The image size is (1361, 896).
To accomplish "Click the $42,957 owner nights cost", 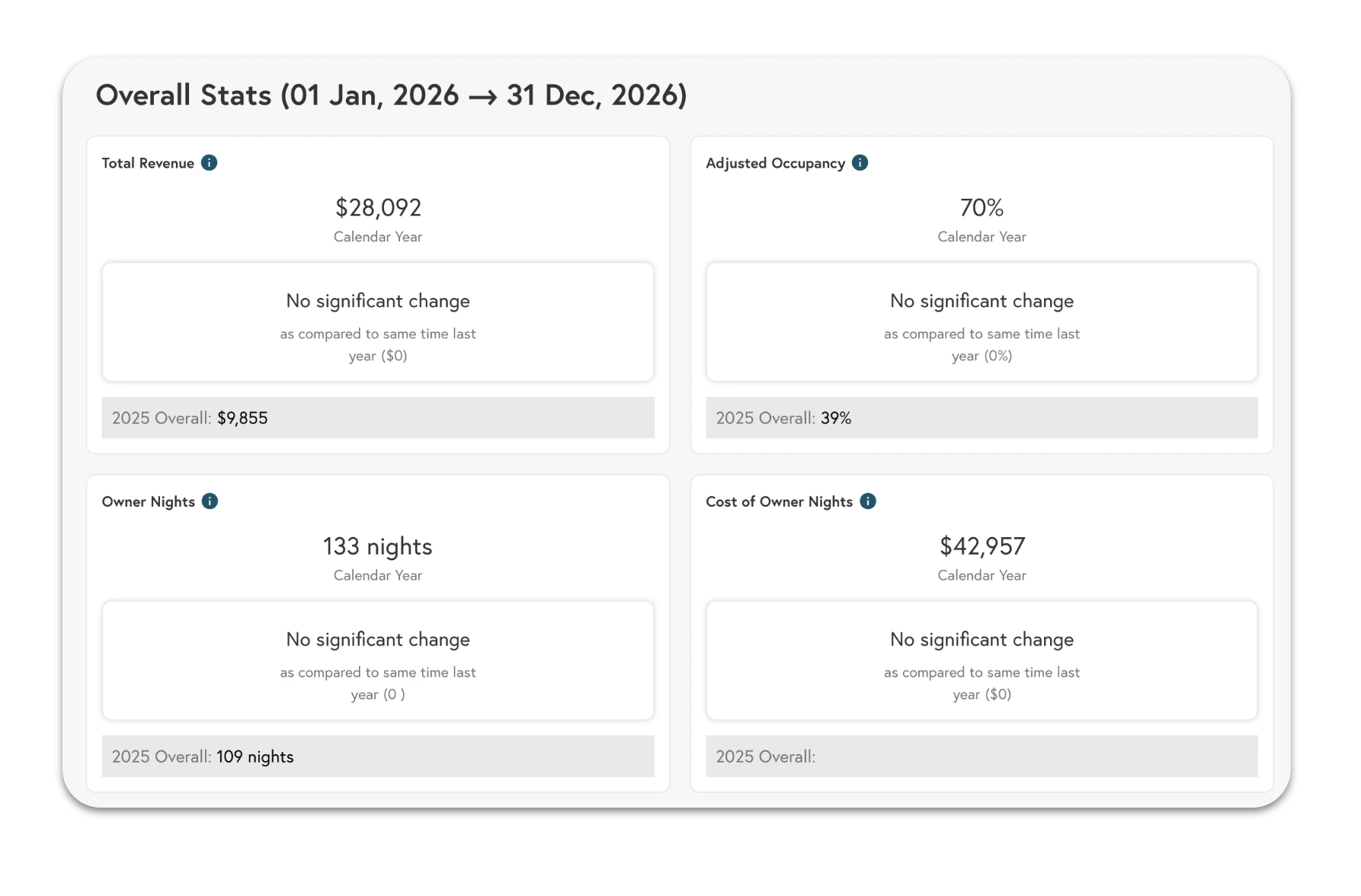I will click(x=982, y=546).
